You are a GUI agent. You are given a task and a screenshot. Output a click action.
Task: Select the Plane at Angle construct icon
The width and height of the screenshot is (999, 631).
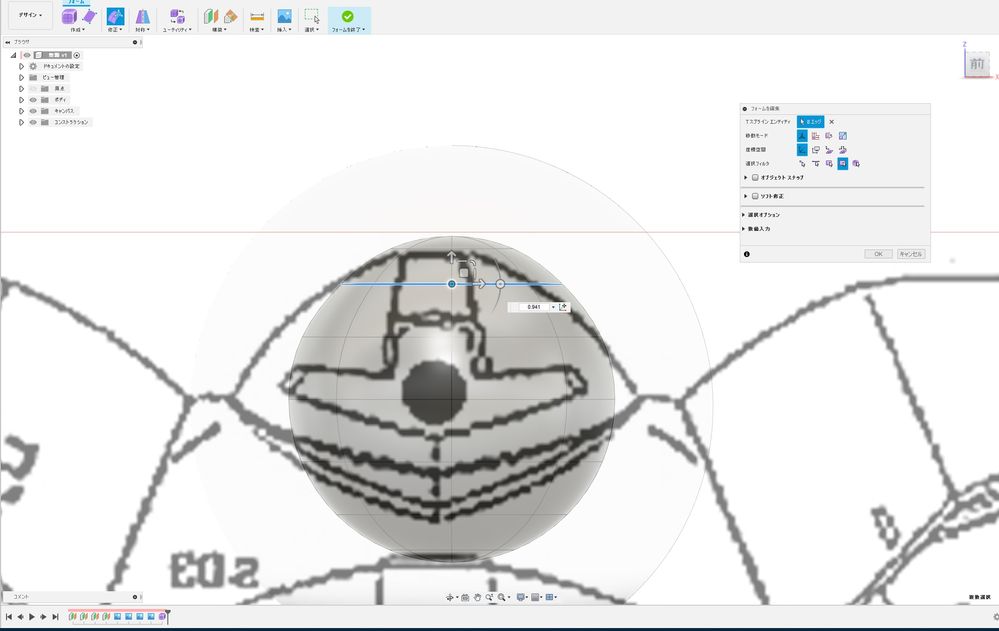point(230,17)
